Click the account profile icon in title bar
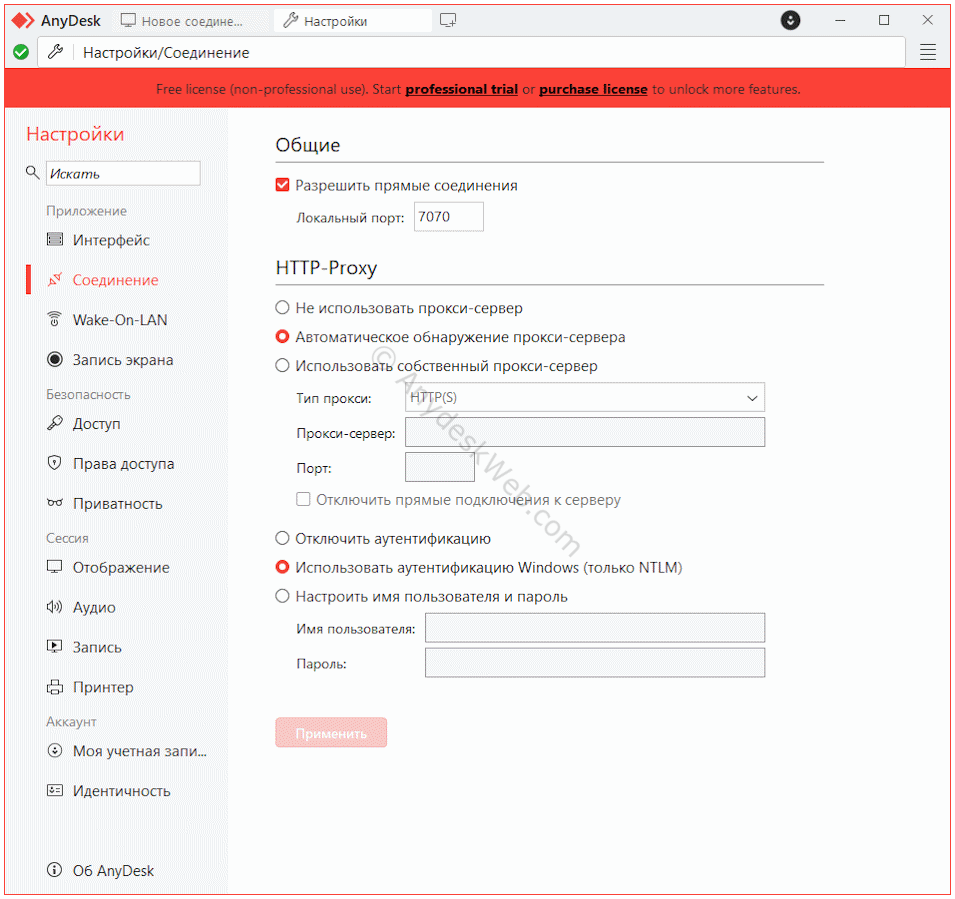The height and width of the screenshot is (899, 955). [790, 20]
